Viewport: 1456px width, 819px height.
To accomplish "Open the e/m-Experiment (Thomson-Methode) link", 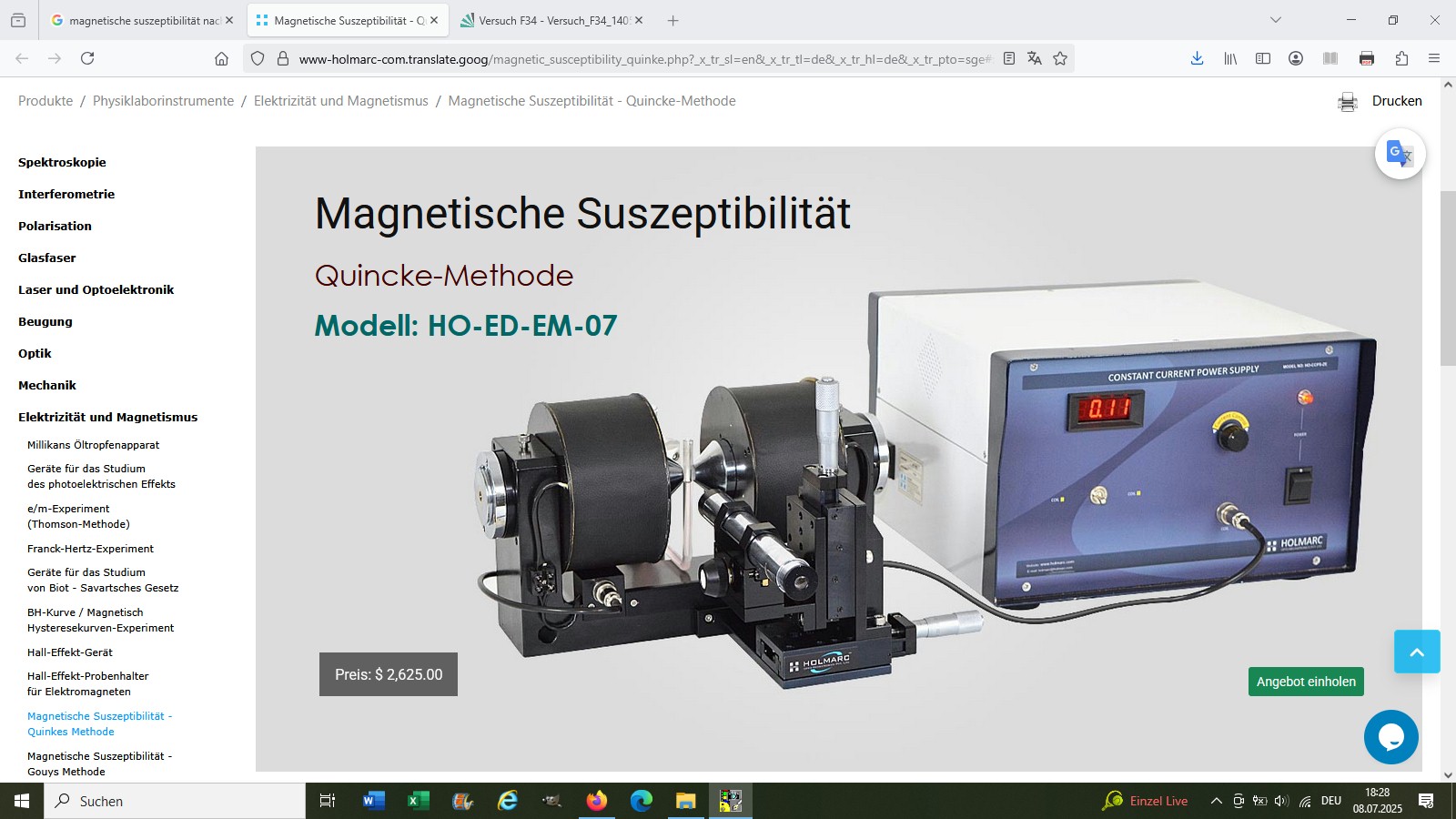I will click(x=78, y=516).
